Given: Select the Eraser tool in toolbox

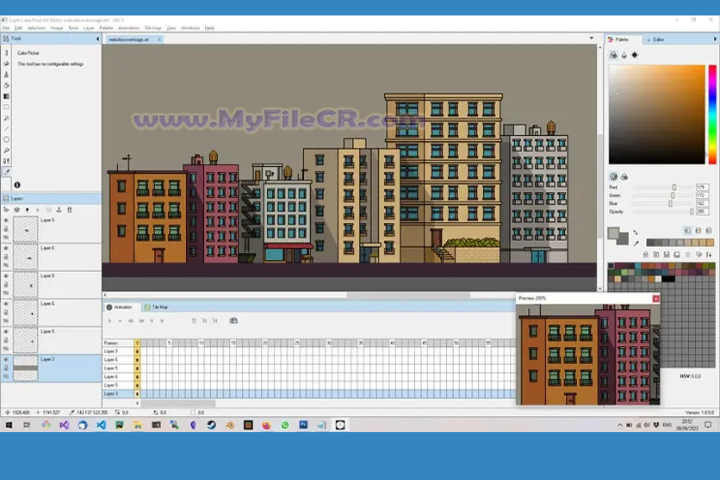Looking at the screenshot, I should [6, 64].
